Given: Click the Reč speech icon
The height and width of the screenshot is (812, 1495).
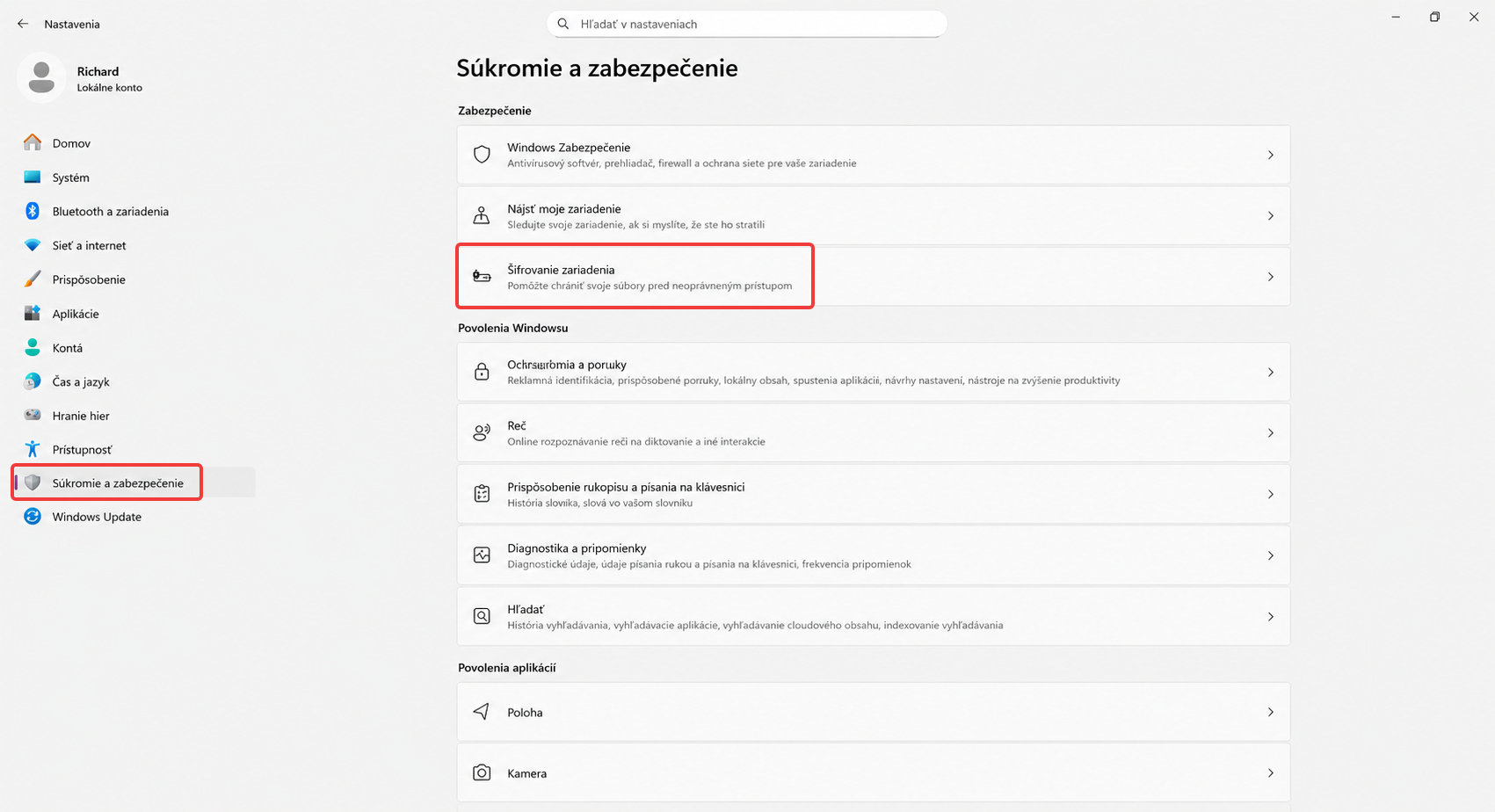Looking at the screenshot, I should pyautogui.click(x=482, y=432).
